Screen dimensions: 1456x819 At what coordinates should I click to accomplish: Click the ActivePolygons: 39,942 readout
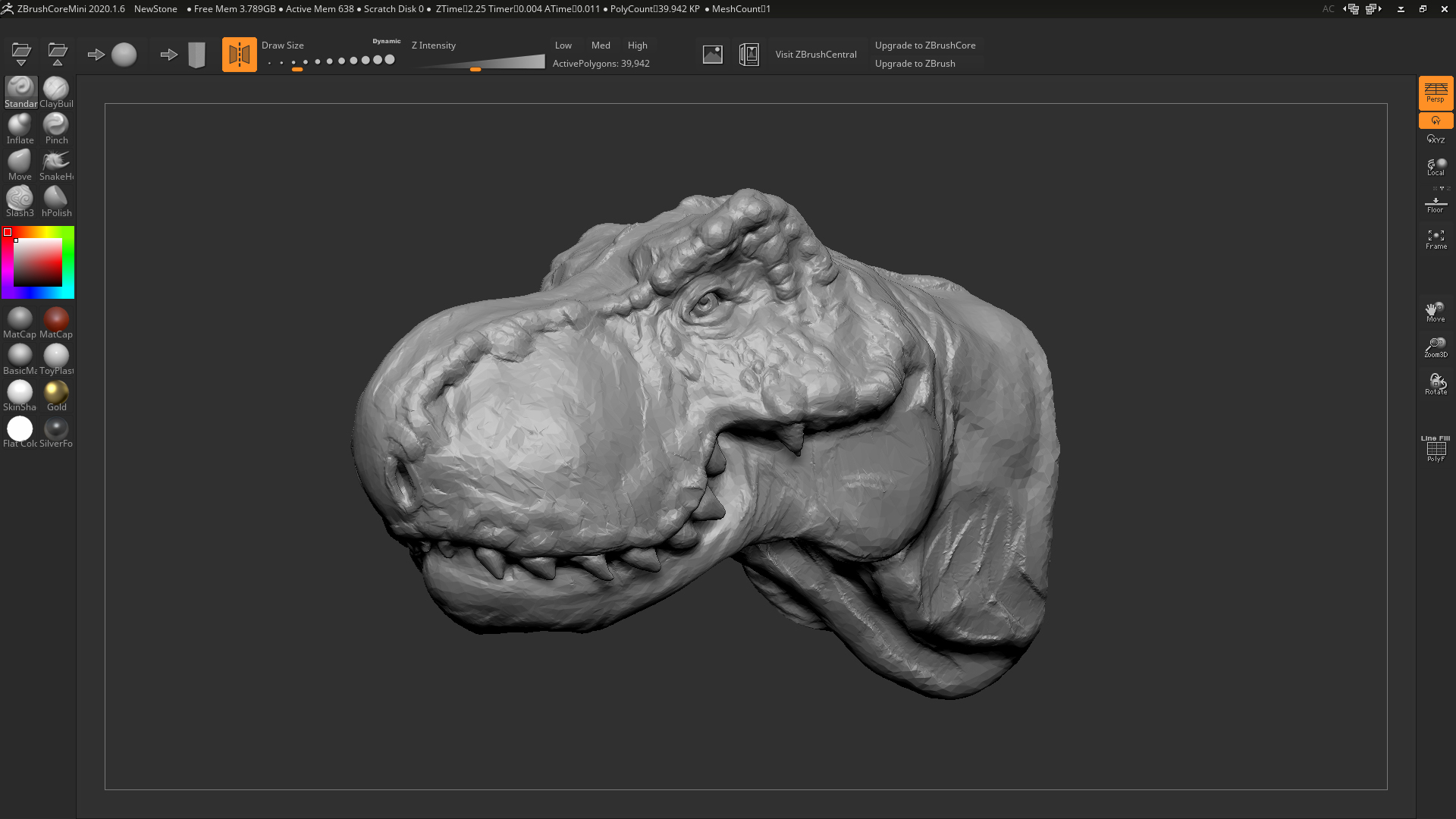coord(601,64)
